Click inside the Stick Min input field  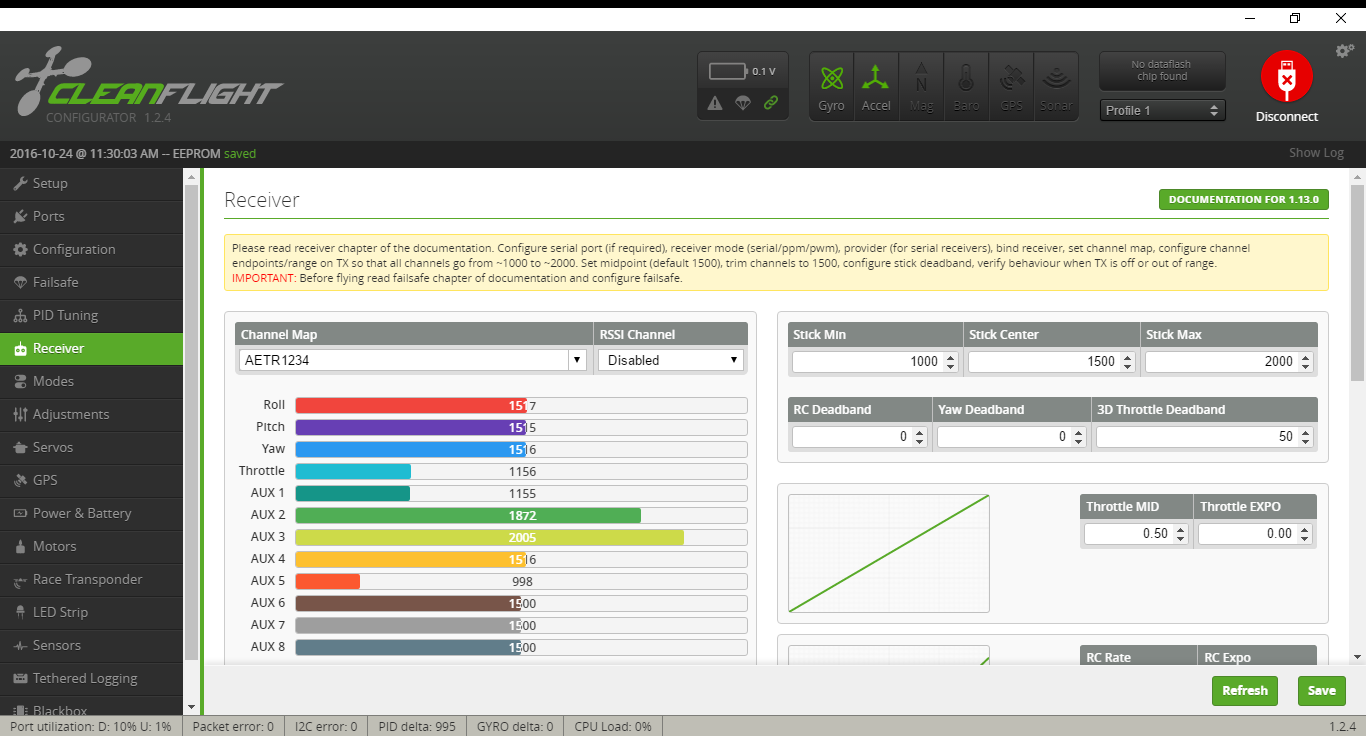pyautogui.click(x=870, y=361)
